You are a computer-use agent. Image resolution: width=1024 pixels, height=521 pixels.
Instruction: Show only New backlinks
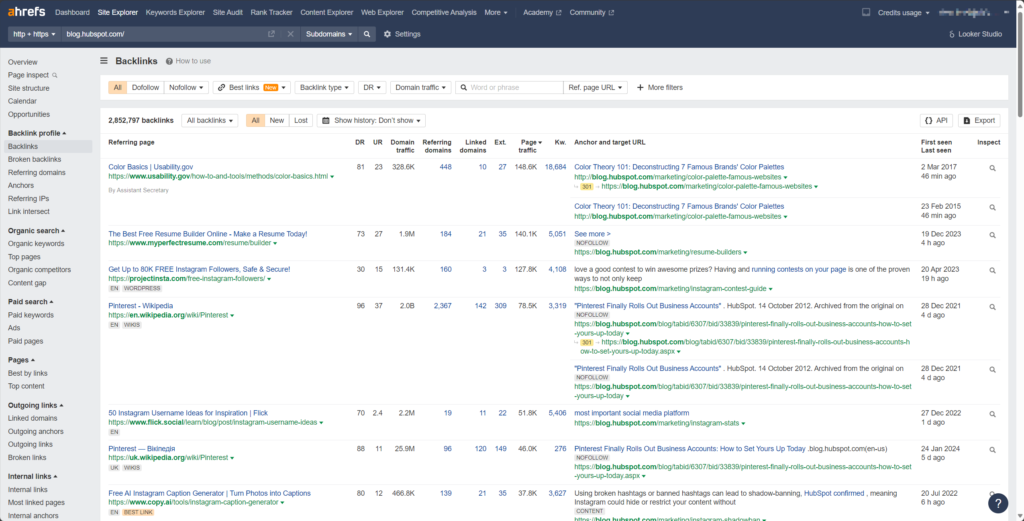coord(277,120)
